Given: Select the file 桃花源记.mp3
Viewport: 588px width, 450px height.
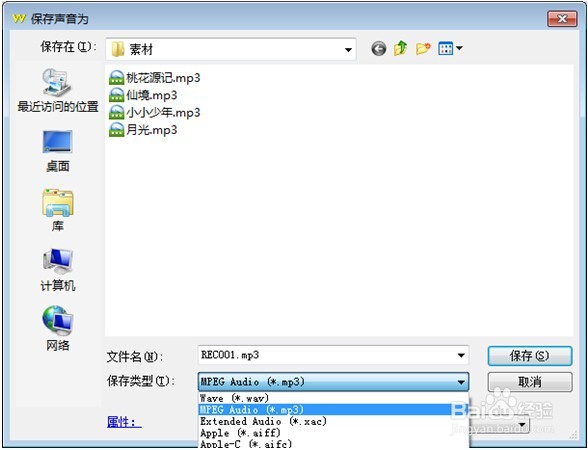Looking at the screenshot, I should point(154,78).
